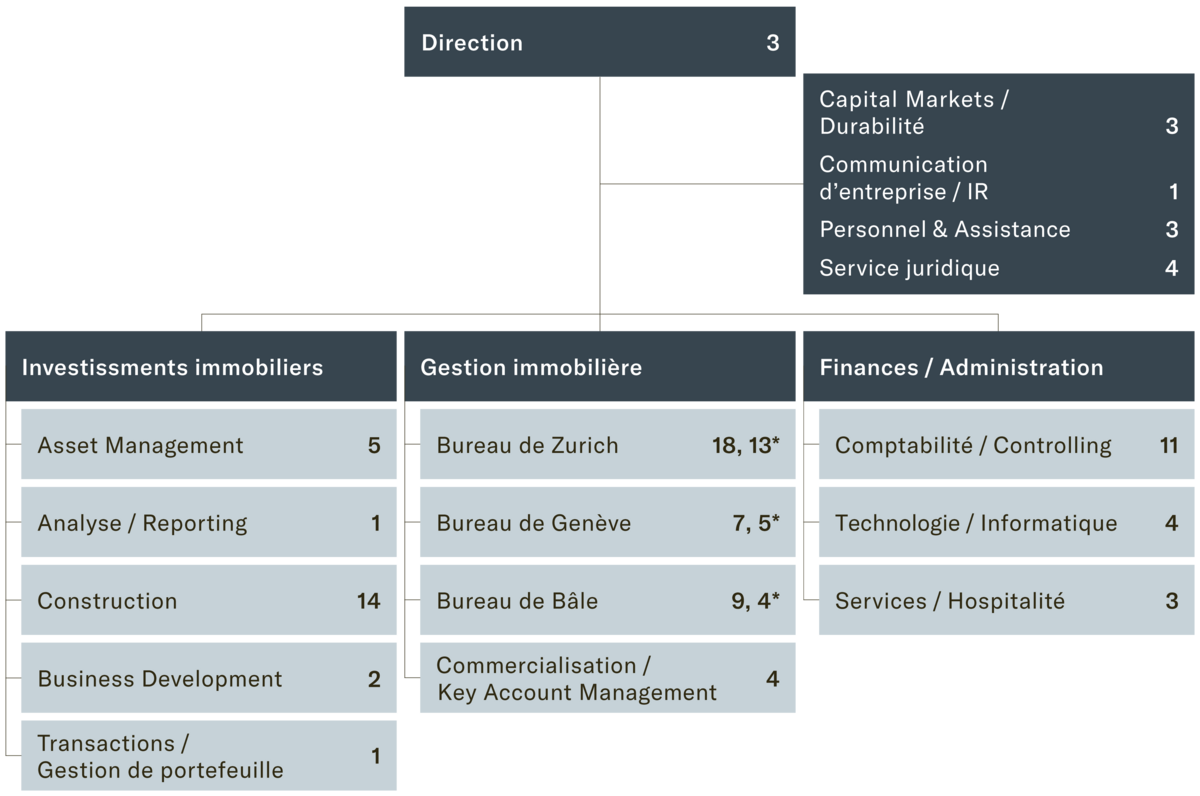Select Personnel & Assistance row
1200x796 pixels.
[x=998, y=230]
